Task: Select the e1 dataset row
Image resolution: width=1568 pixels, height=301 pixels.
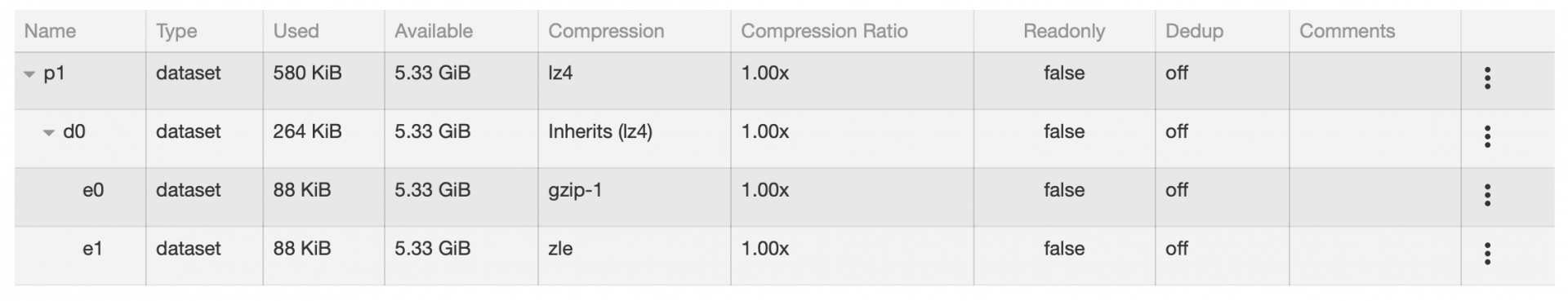Action: point(784,256)
